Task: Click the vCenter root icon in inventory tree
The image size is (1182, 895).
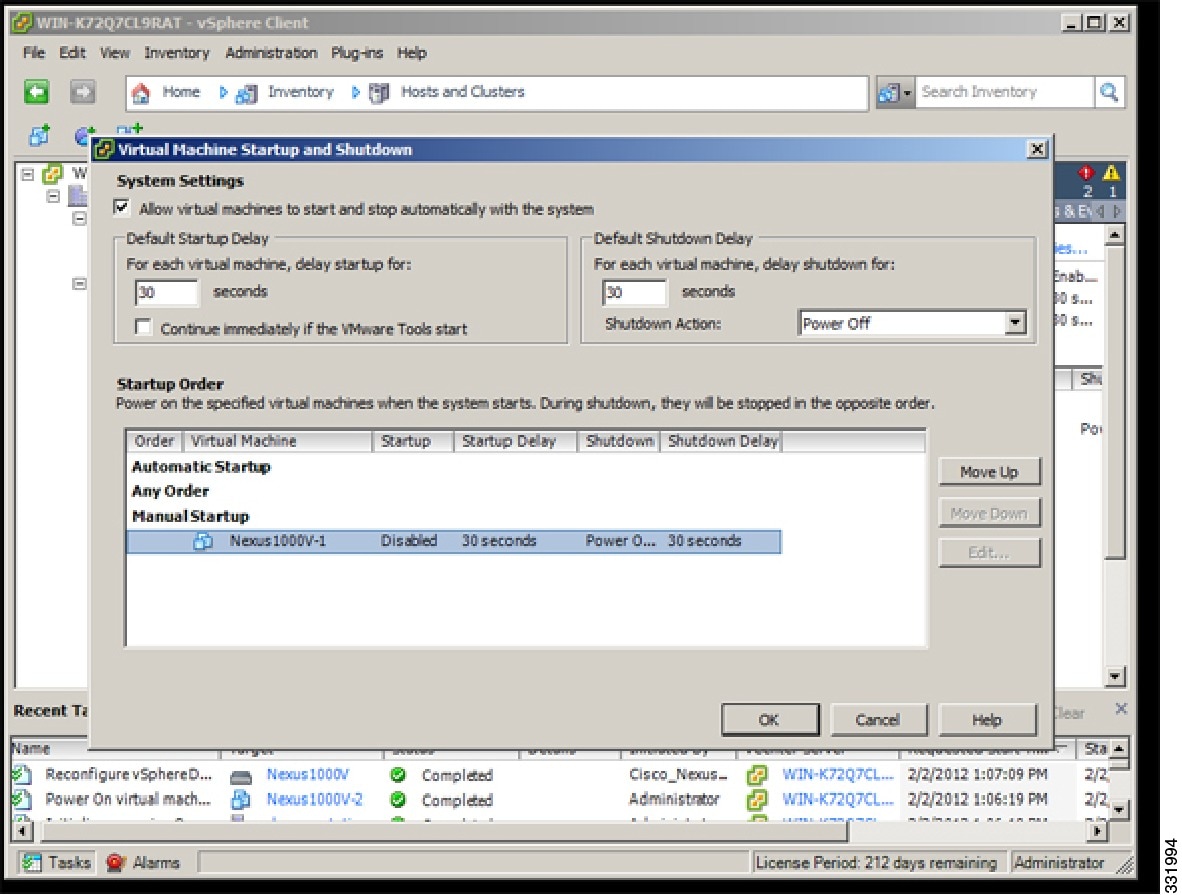Action: coord(52,173)
